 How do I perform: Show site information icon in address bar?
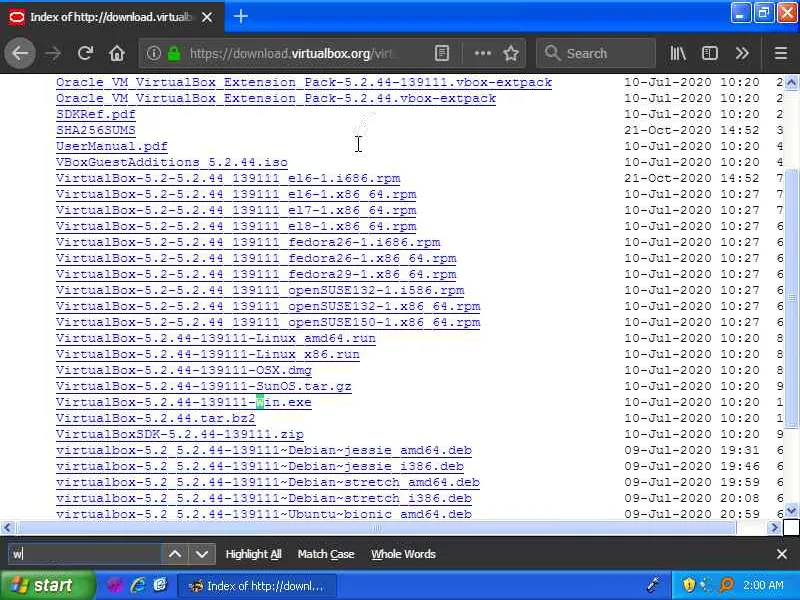pyautogui.click(x=154, y=53)
